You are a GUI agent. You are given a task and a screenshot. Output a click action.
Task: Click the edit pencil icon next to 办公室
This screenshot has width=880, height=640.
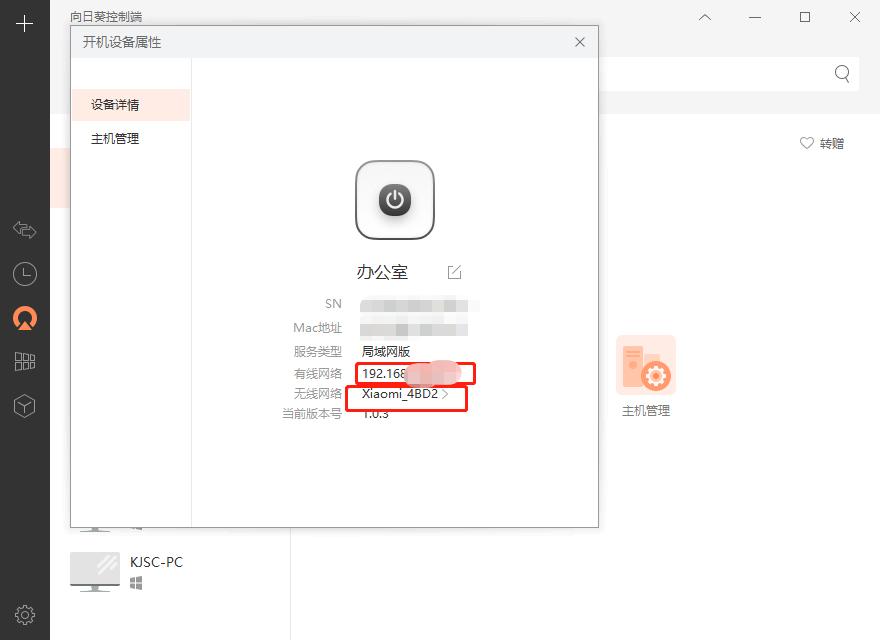coord(455,270)
